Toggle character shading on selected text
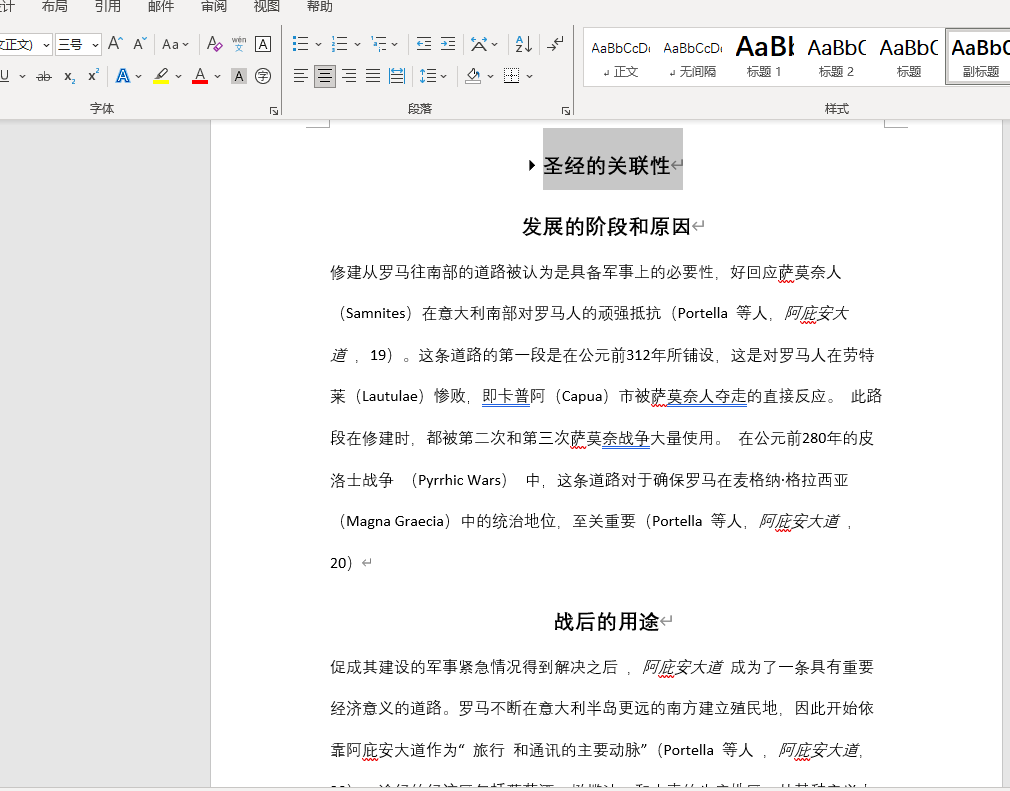Viewport: 1010px width, 791px height. click(x=239, y=77)
